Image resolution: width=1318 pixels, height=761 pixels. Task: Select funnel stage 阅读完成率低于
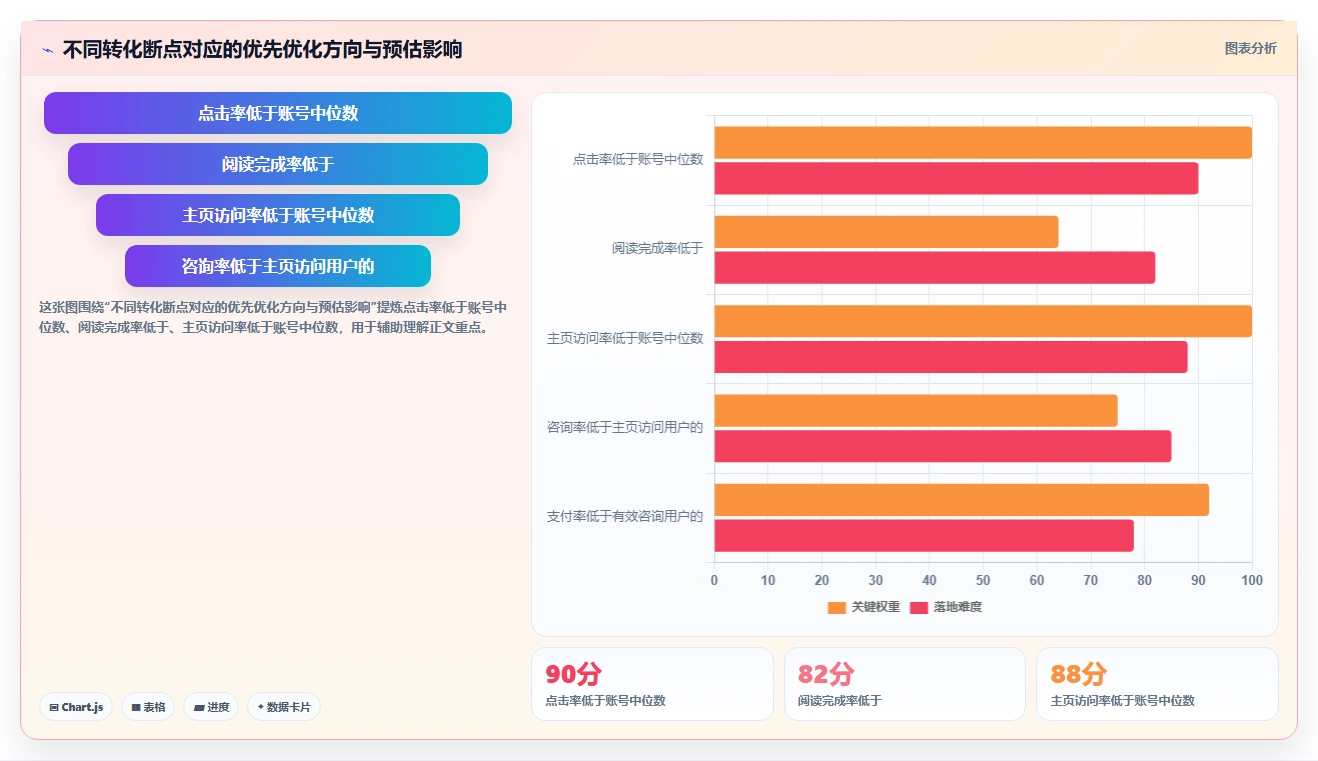pos(278,164)
